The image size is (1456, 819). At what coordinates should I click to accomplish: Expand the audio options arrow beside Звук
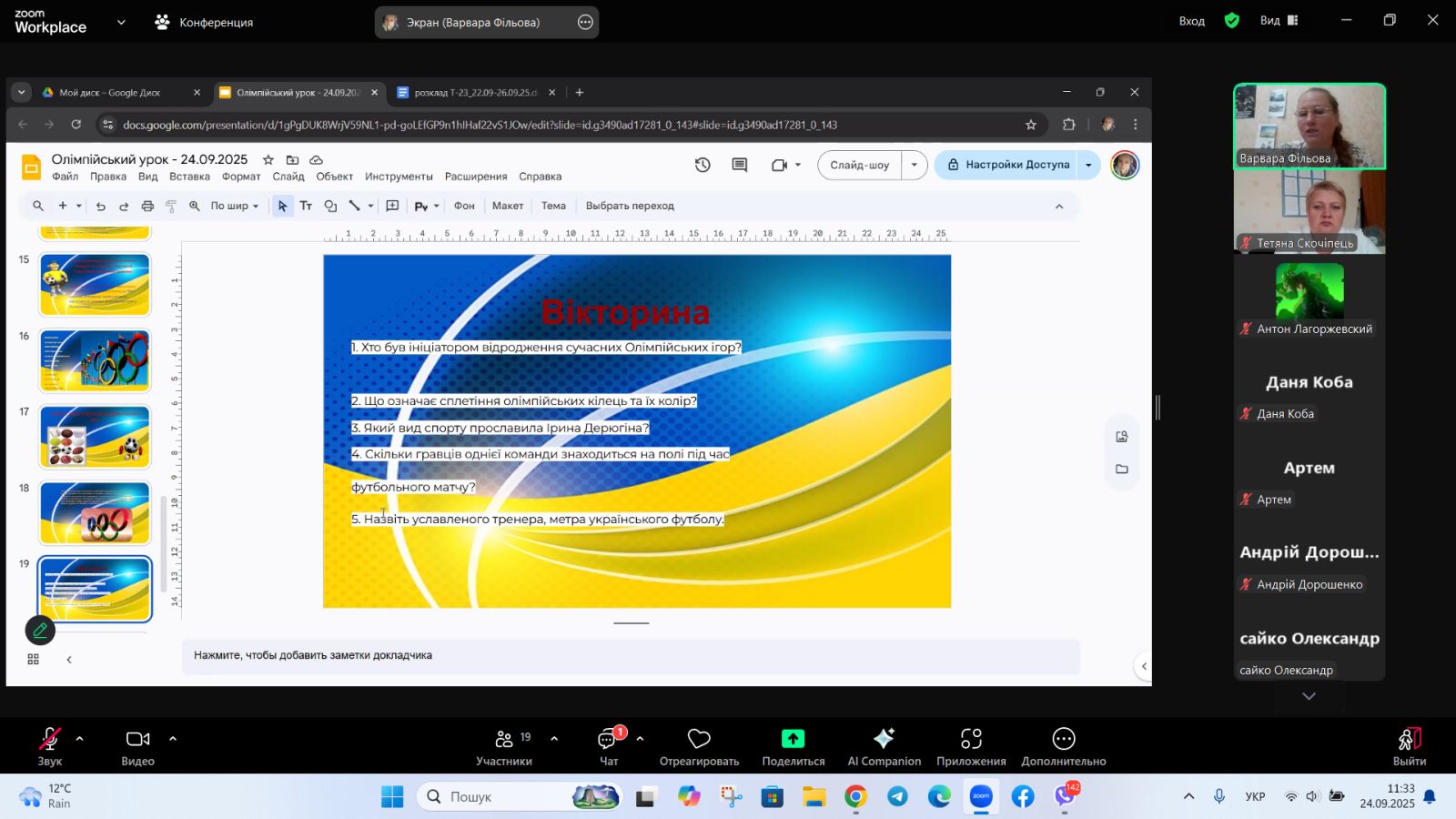pos(80,739)
